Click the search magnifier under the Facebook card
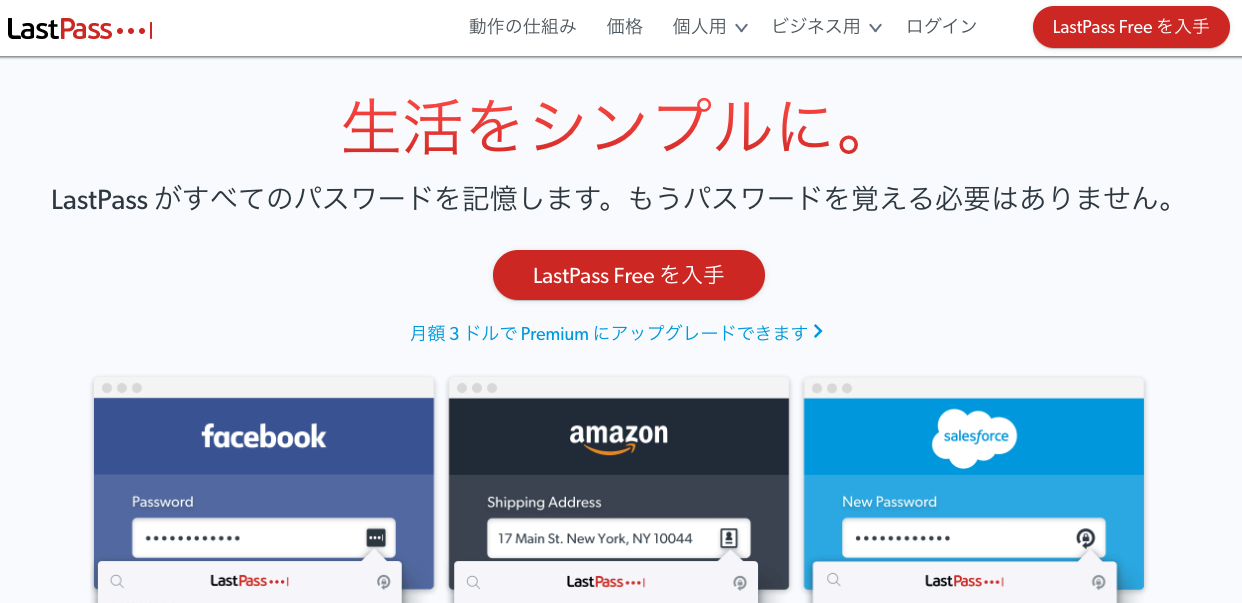 (117, 582)
